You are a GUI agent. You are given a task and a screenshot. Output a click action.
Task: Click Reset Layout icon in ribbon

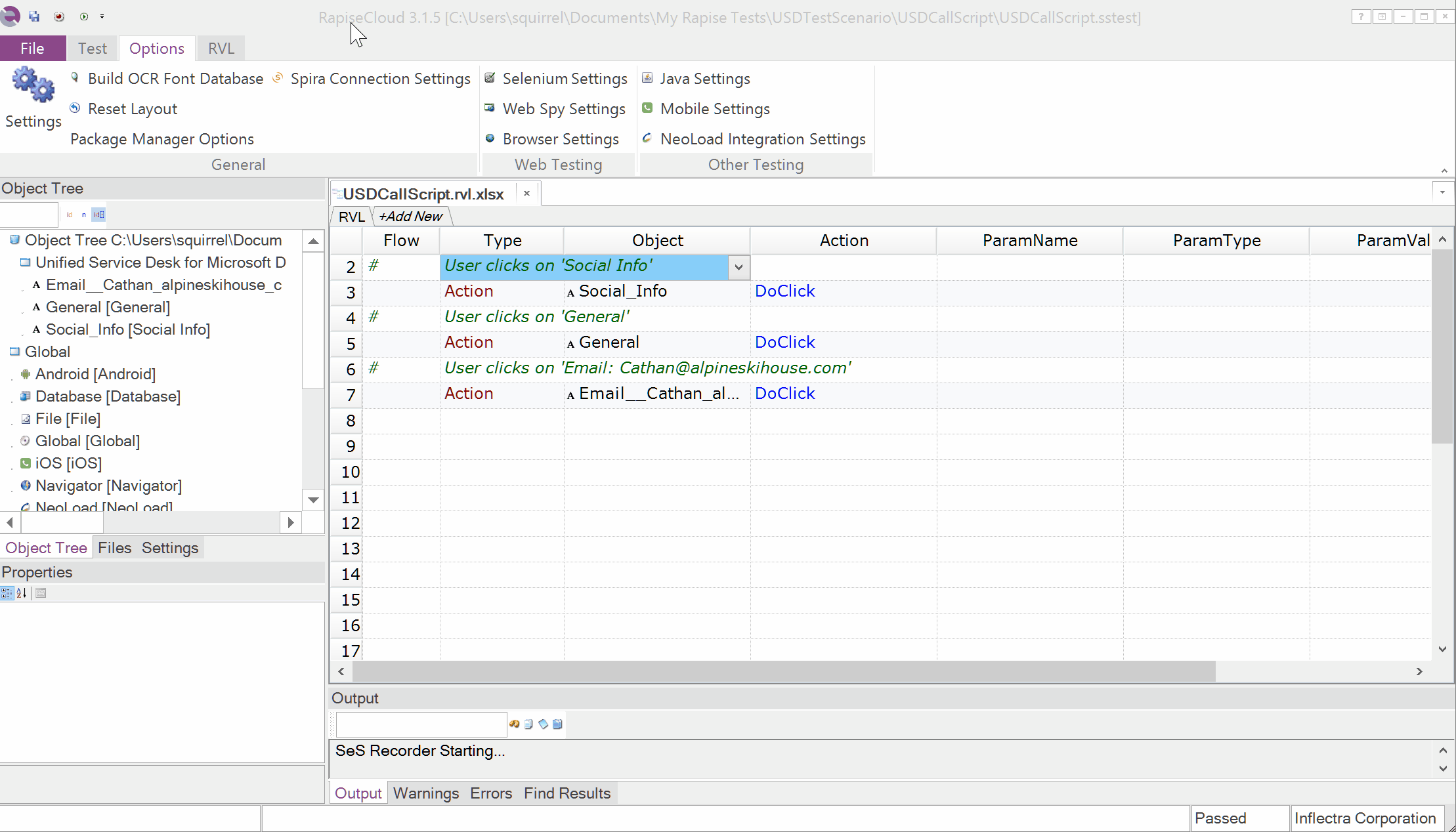click(75, 108)
